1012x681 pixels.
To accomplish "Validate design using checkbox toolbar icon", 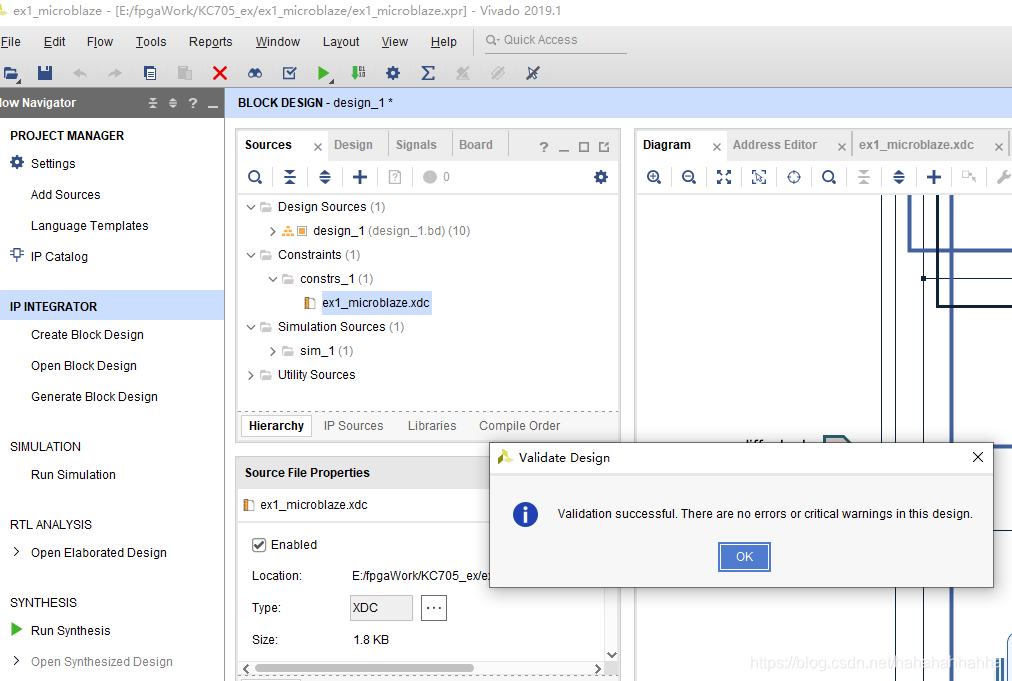I will 290,73.
